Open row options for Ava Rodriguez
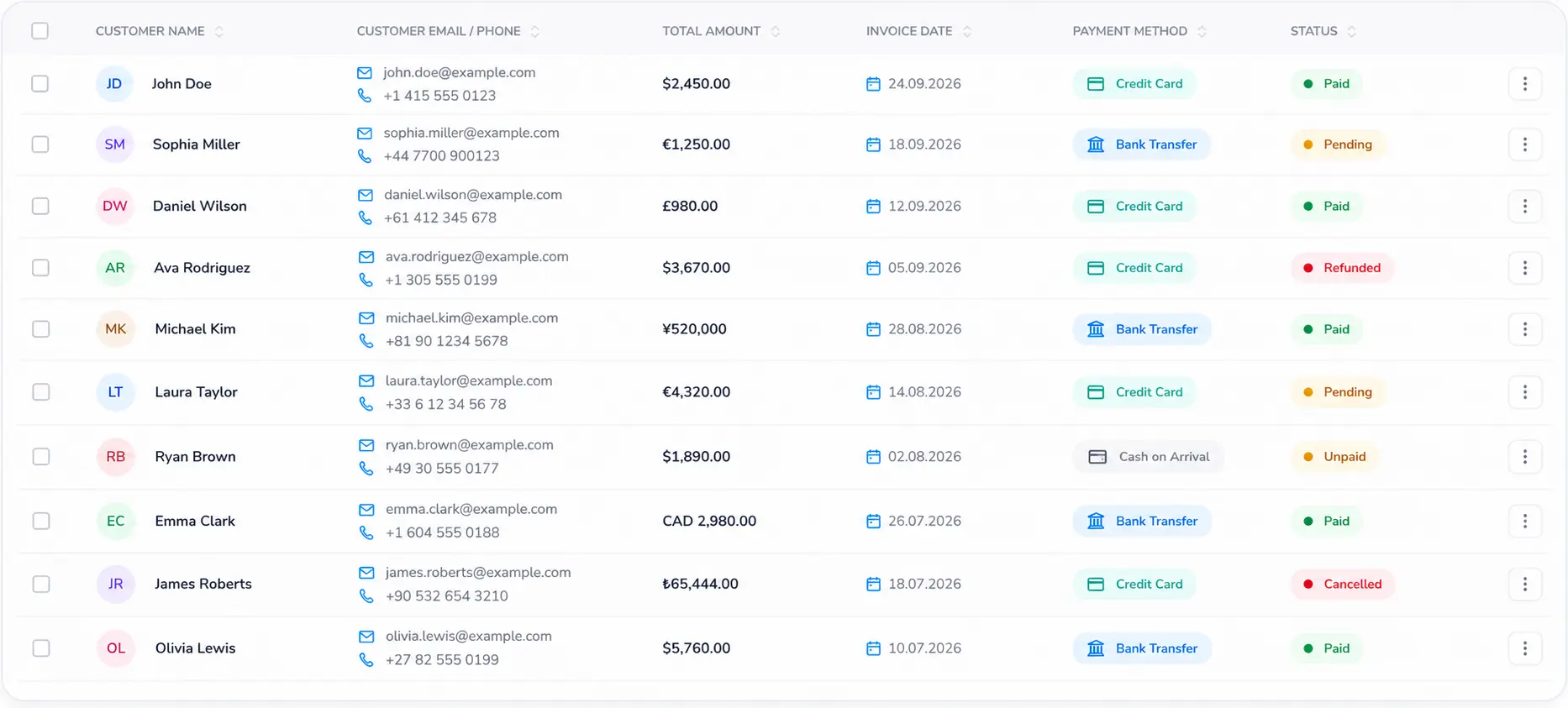The image size is (1568, 708). [1524, 268]
